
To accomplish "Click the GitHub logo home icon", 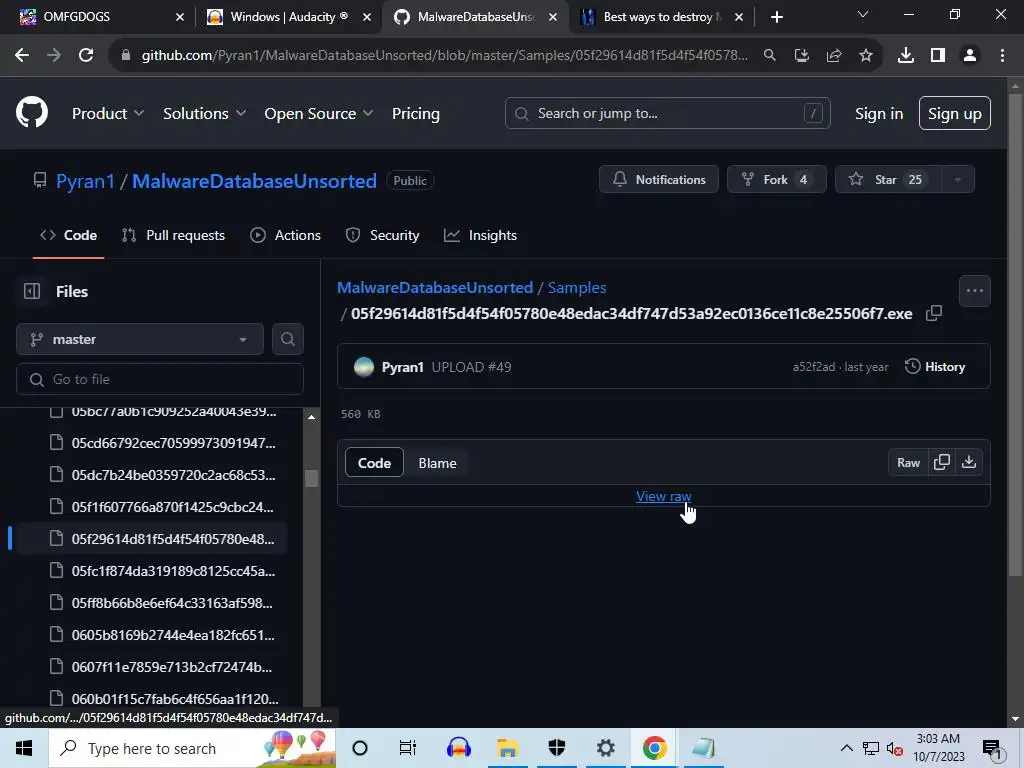I will [x=32, y=113].
